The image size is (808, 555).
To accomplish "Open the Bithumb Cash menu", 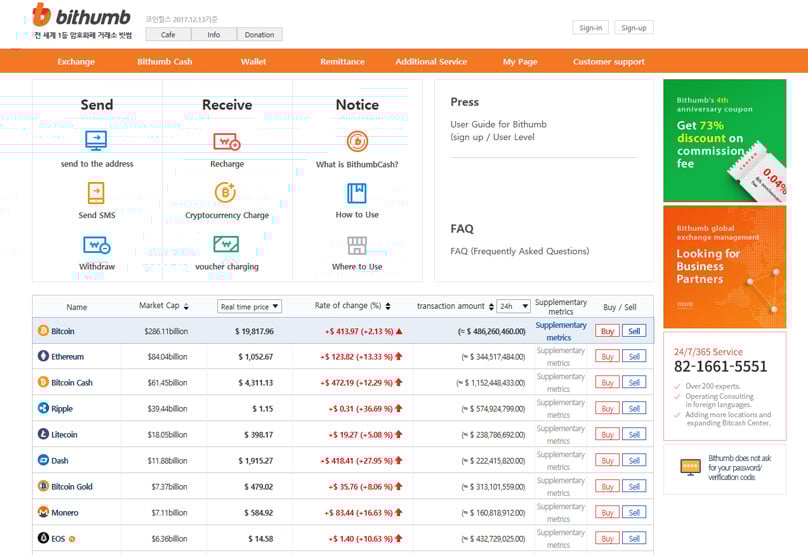I will pos(164,61).
